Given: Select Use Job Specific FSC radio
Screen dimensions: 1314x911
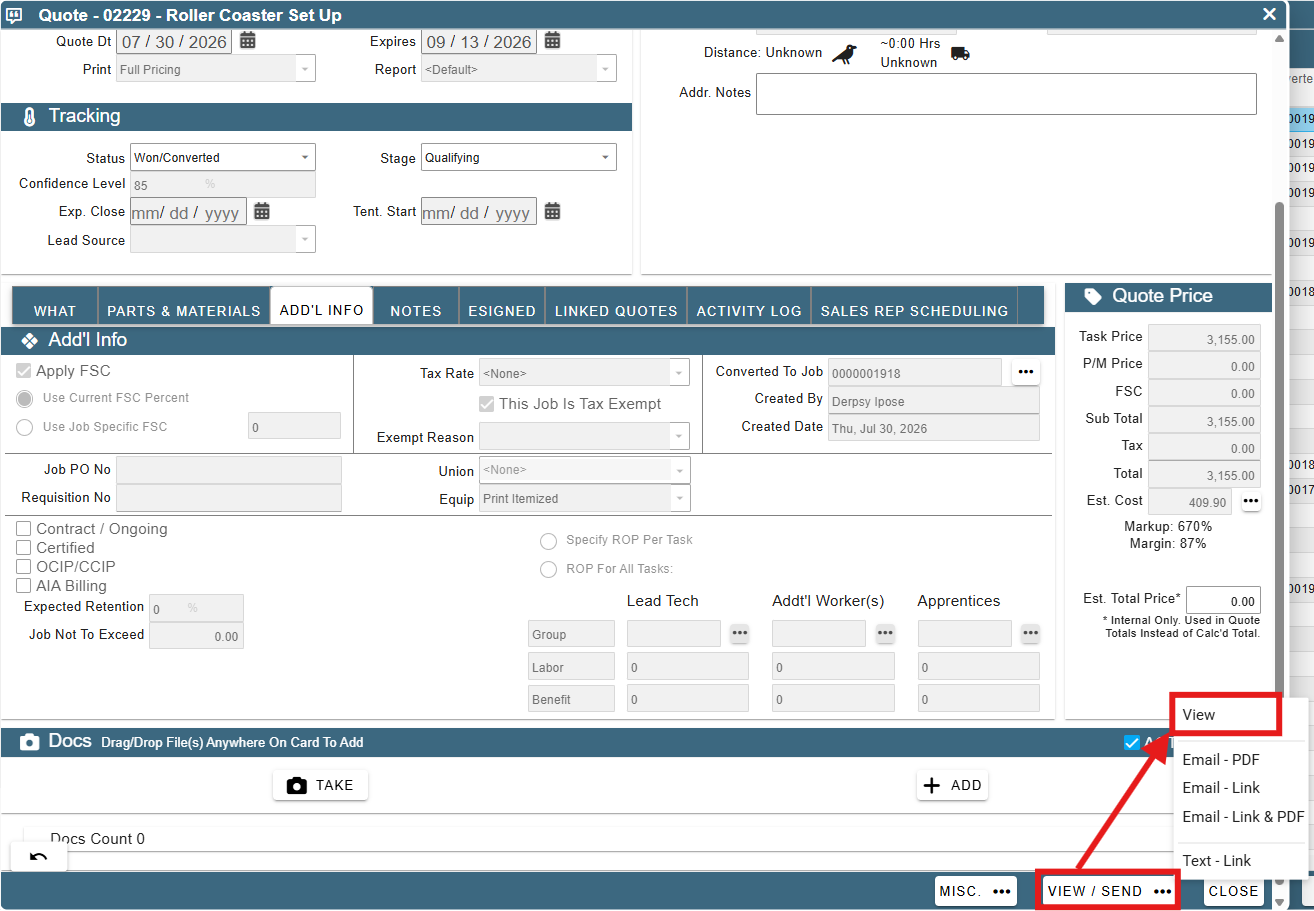Looking at the screenshot, I should tap(25, 427).
